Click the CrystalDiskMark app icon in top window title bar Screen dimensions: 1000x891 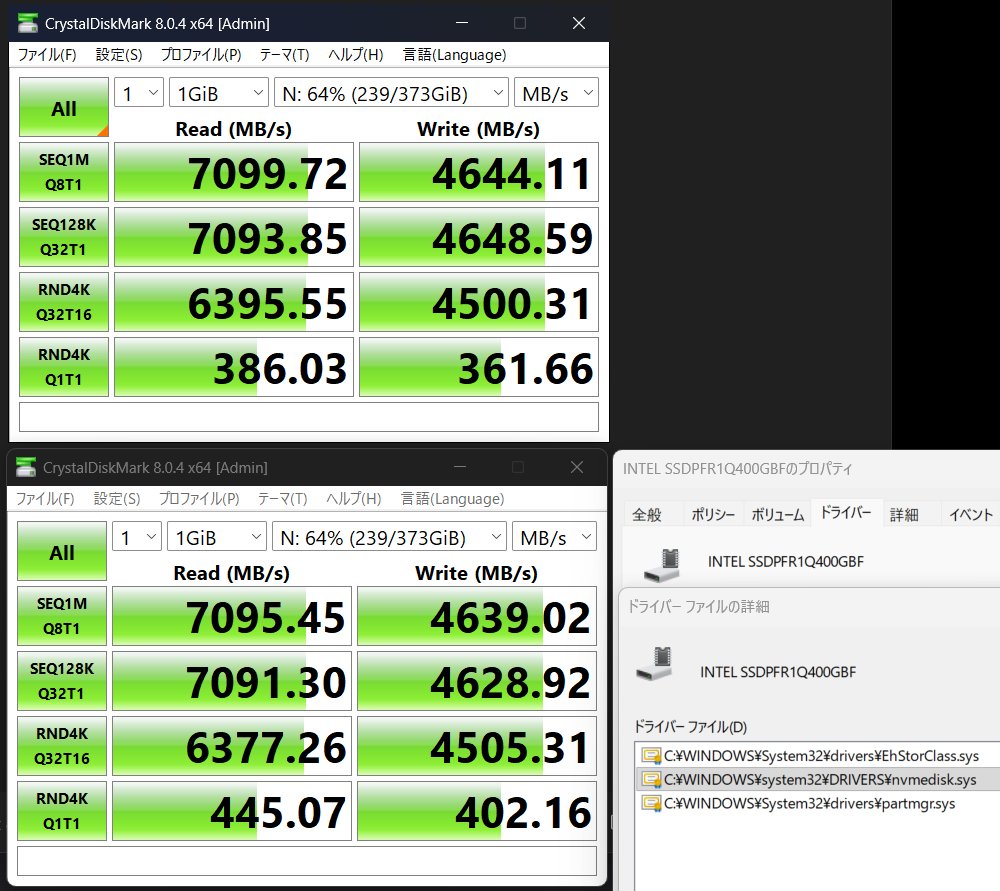click(27, 23)
